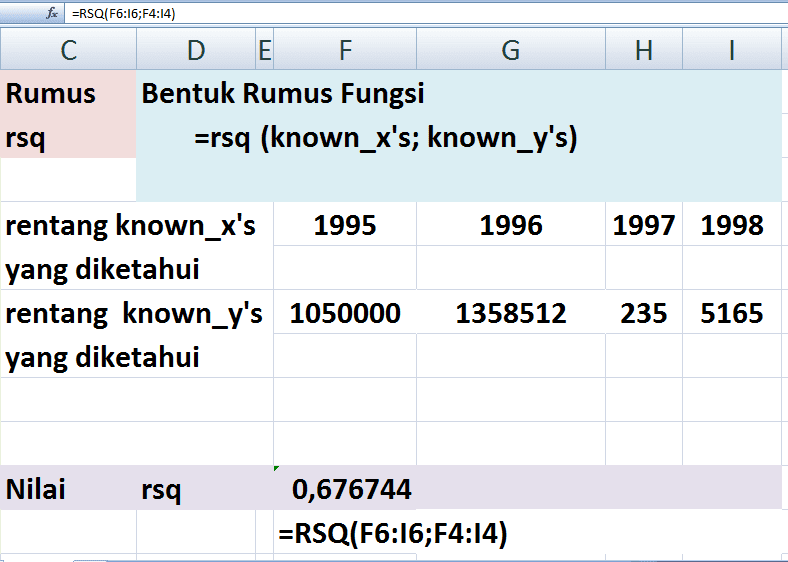The image size is (788, 562).
Task: Click the rentang known_x's label cell
Action: pyautogui.click(x=137, y=225)
